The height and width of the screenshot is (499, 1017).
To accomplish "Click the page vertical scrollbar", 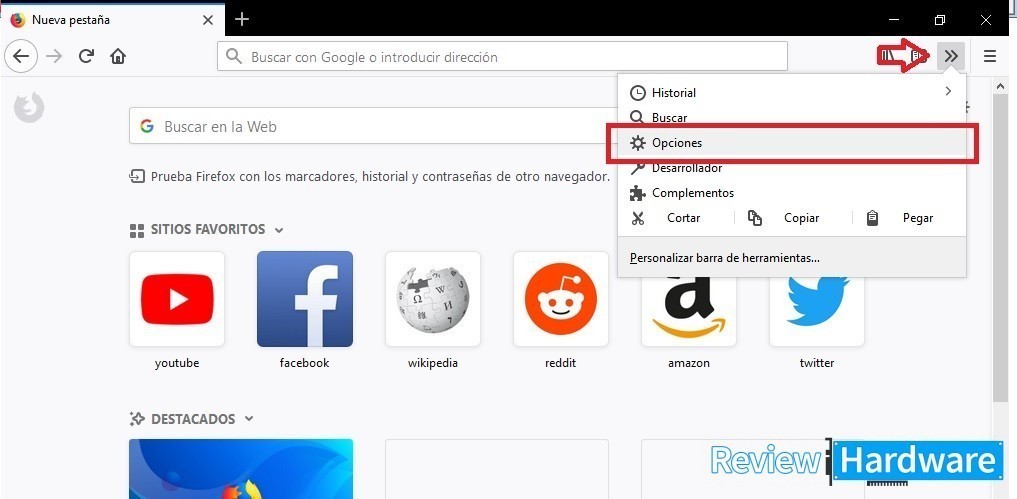I will (x=1000, y=247).
